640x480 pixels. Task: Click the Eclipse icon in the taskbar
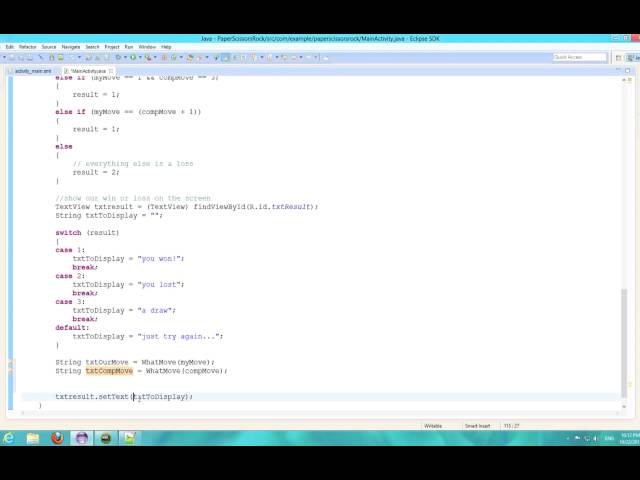tap(82, 438)
